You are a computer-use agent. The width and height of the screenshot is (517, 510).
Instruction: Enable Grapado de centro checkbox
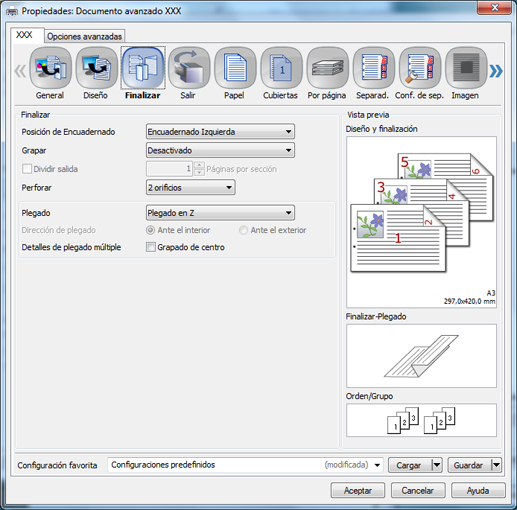coord(151,247)
